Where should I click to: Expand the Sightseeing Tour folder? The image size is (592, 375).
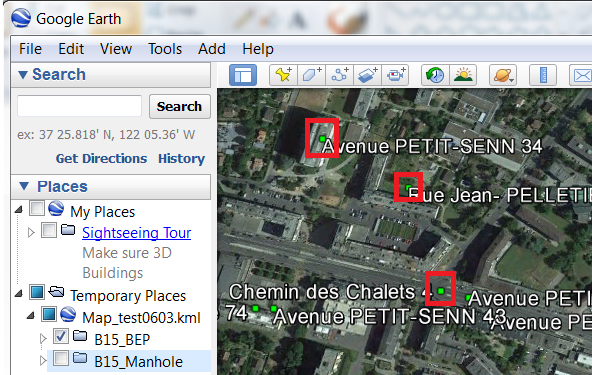coord(31,233)
